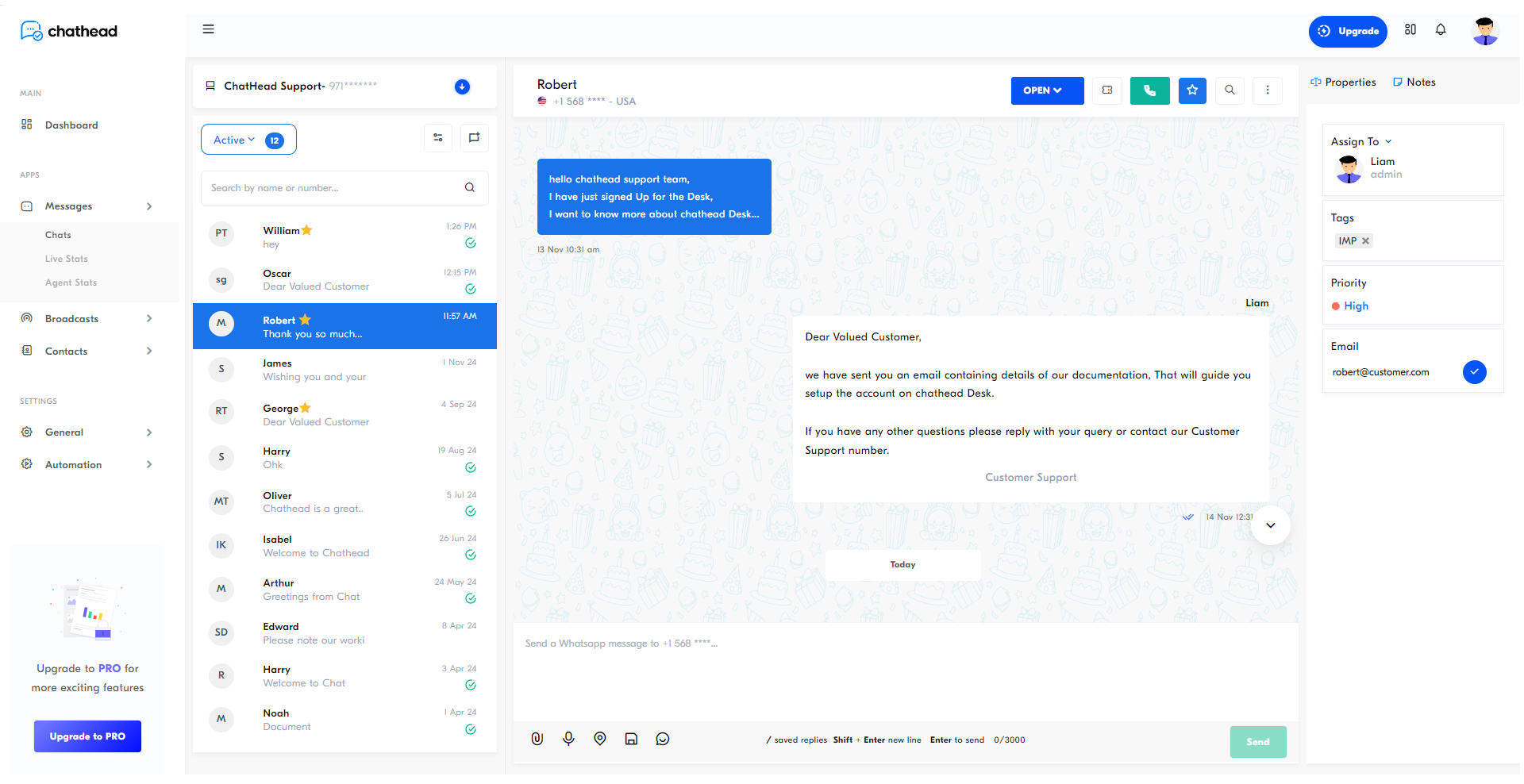Click the High priority indicator
1524x784 pixels.
coord(1355,306)
